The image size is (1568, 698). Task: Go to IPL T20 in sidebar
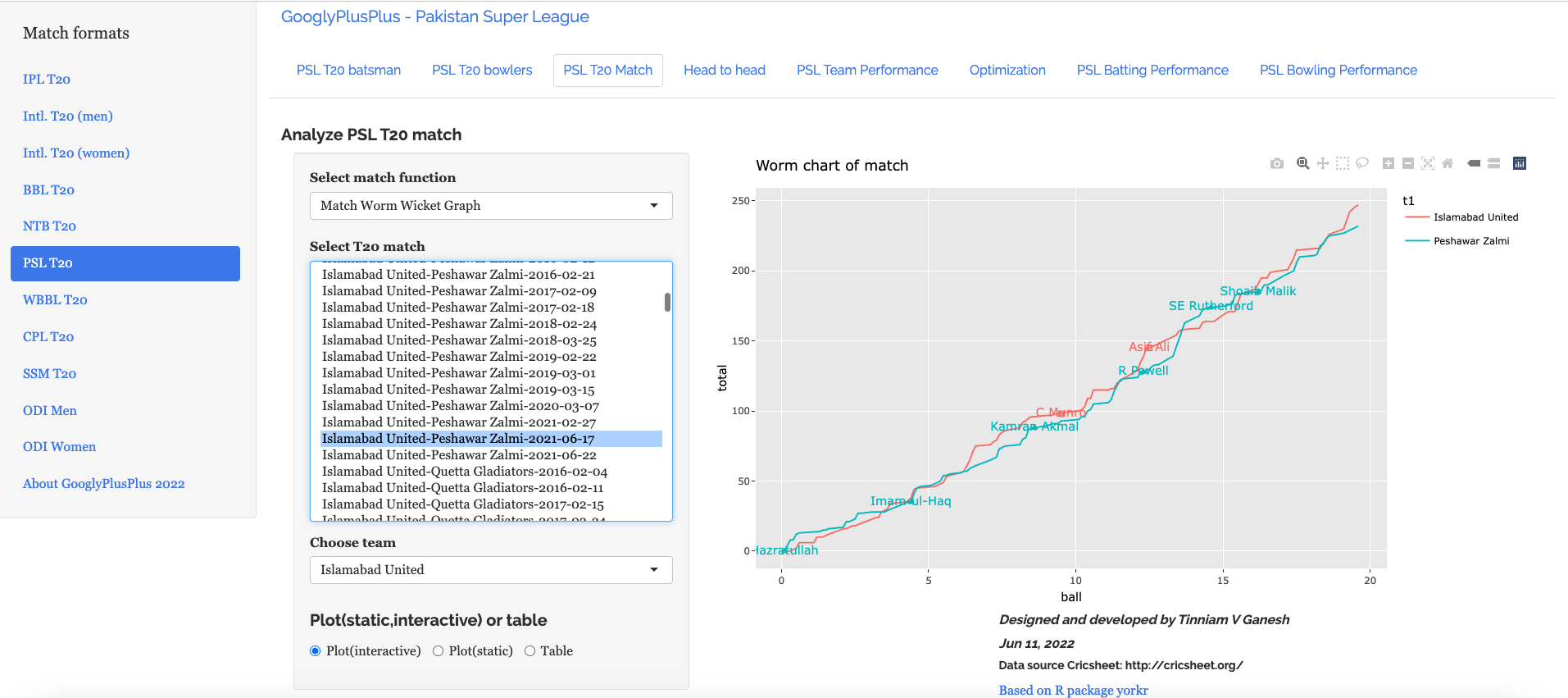[x=47, y=80]
